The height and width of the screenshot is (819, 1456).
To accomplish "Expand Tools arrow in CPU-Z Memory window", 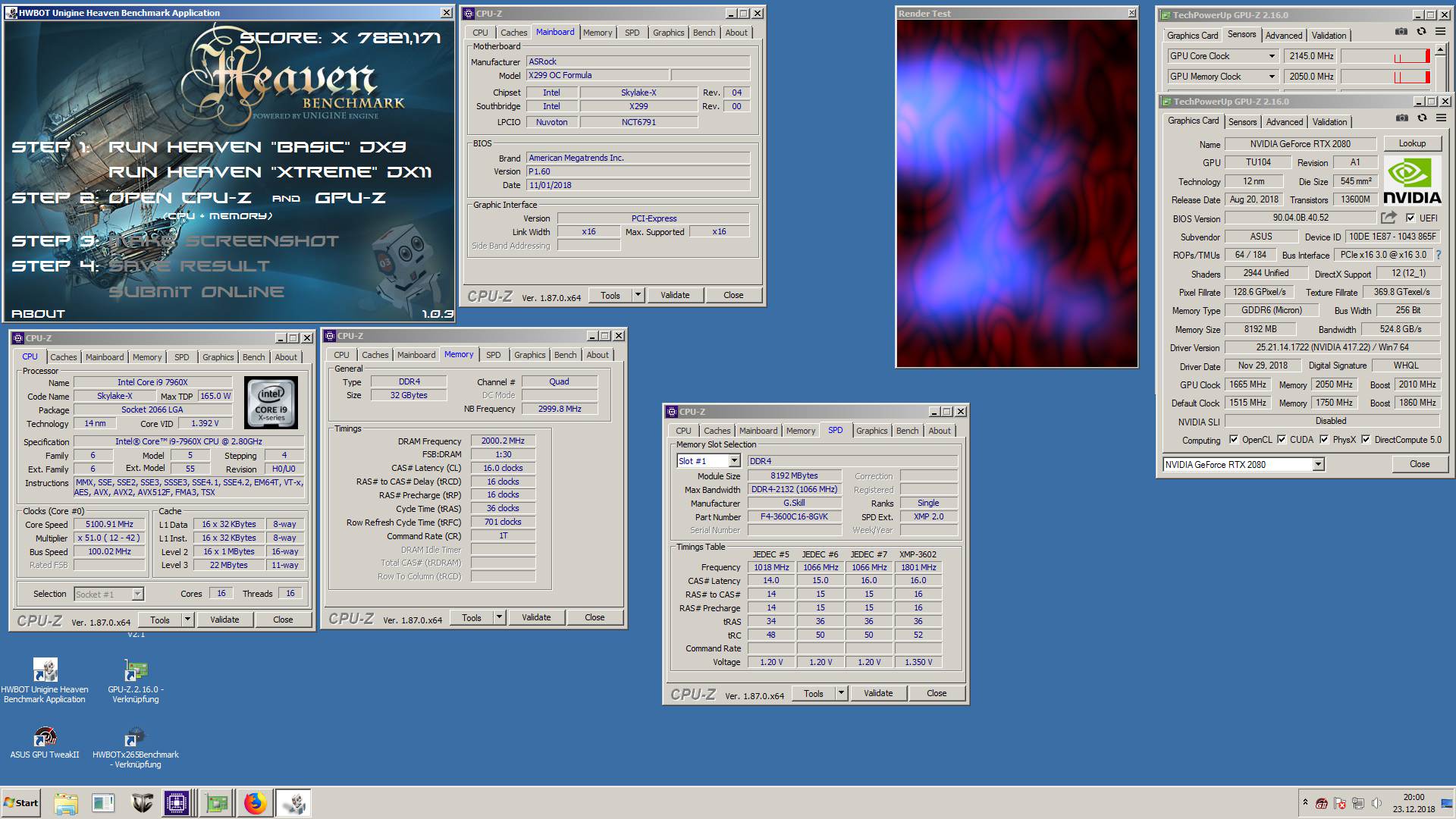I will pos(499,617).
